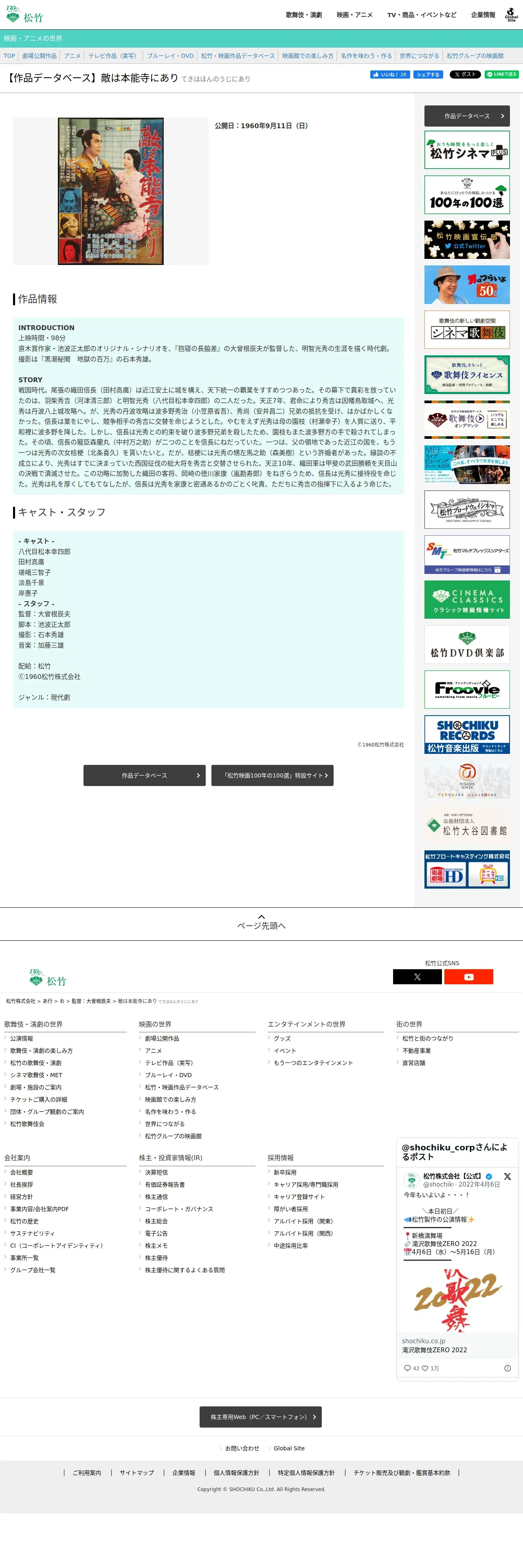Open the METライブビューイング banner

click(x=467, y=464)
